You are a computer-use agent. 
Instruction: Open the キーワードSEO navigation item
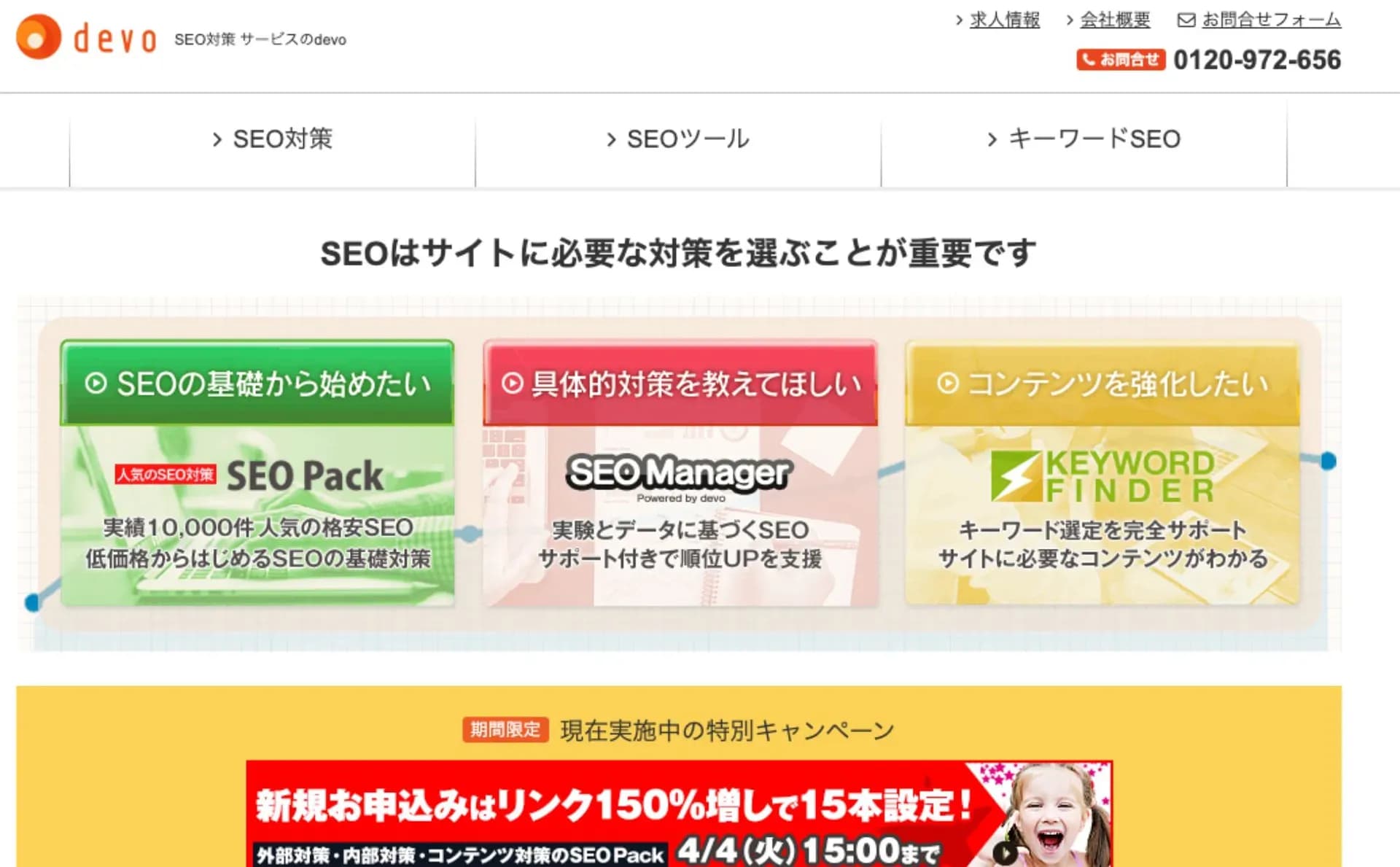(x=1084, y=140)
